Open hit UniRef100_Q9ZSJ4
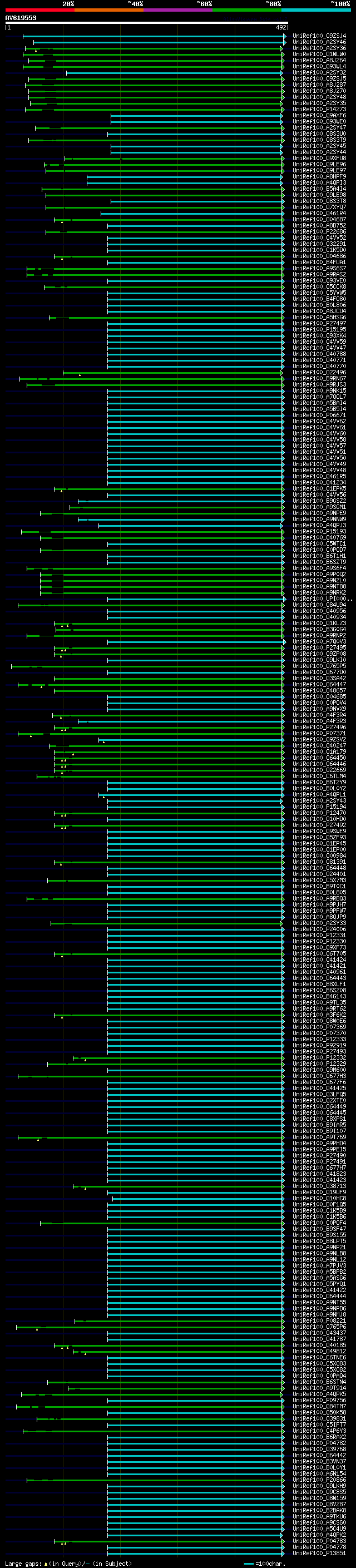The image size is (356, 1568). [319, 36]
